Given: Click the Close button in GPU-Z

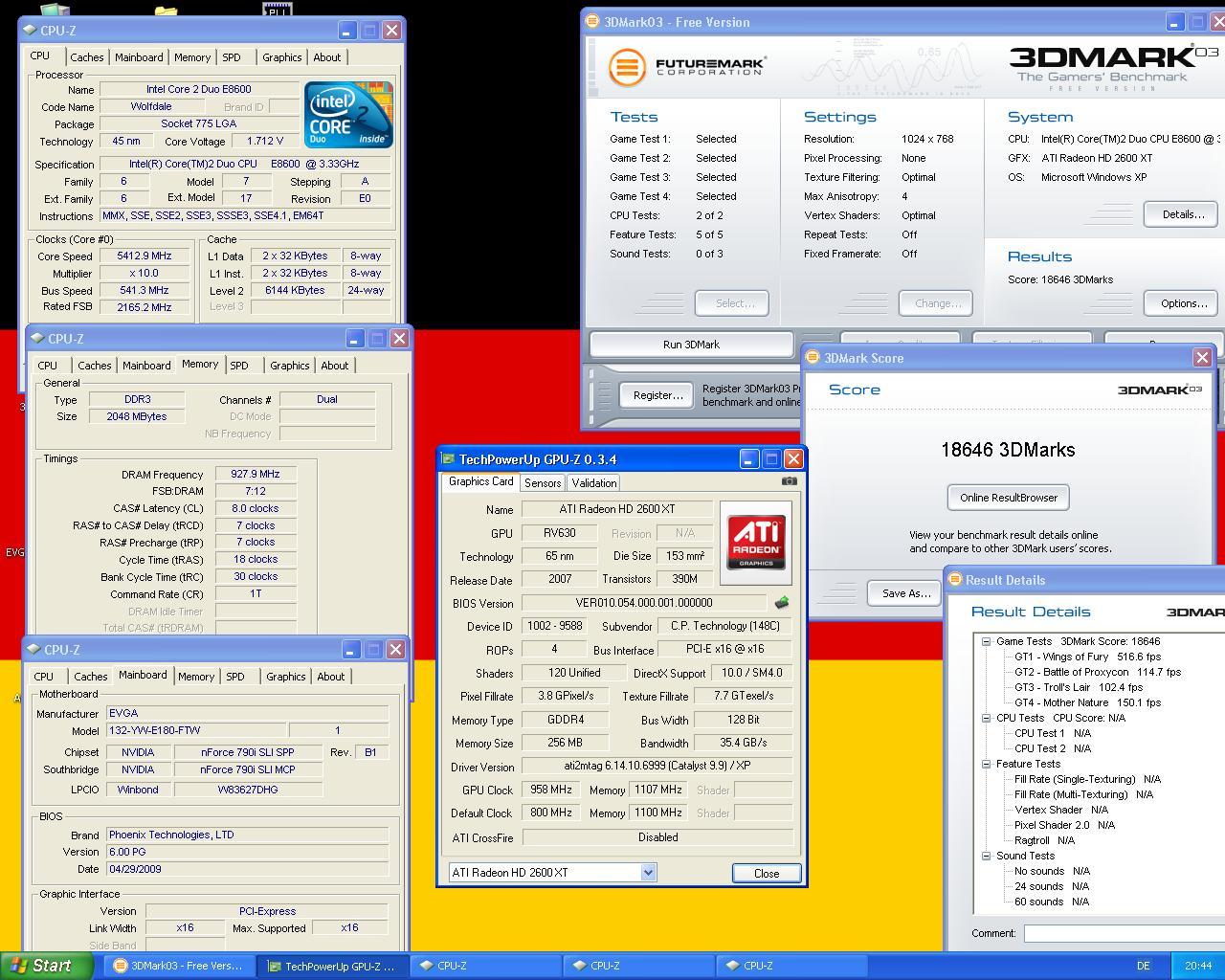Looking at the screenshot, I should pos(767,873).
